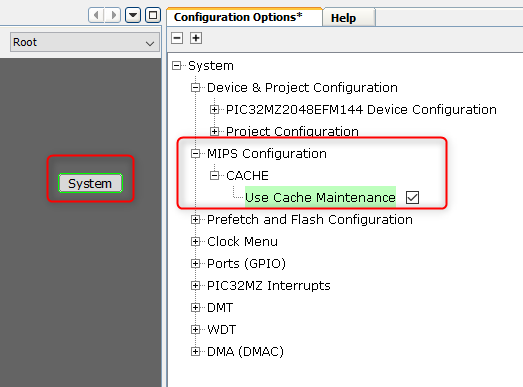
Task: Expand Project Configuration node
Action: pyautogui.click(x=214, y=131)
